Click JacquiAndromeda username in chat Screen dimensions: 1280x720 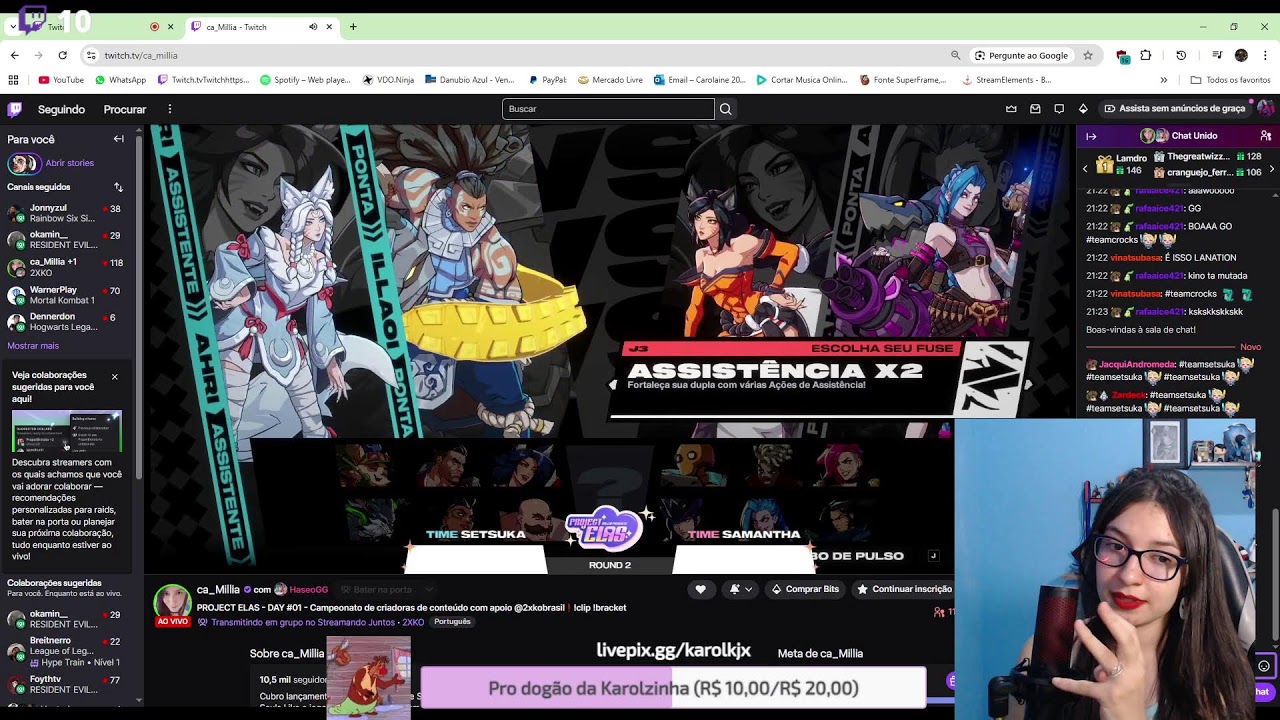1137,365
